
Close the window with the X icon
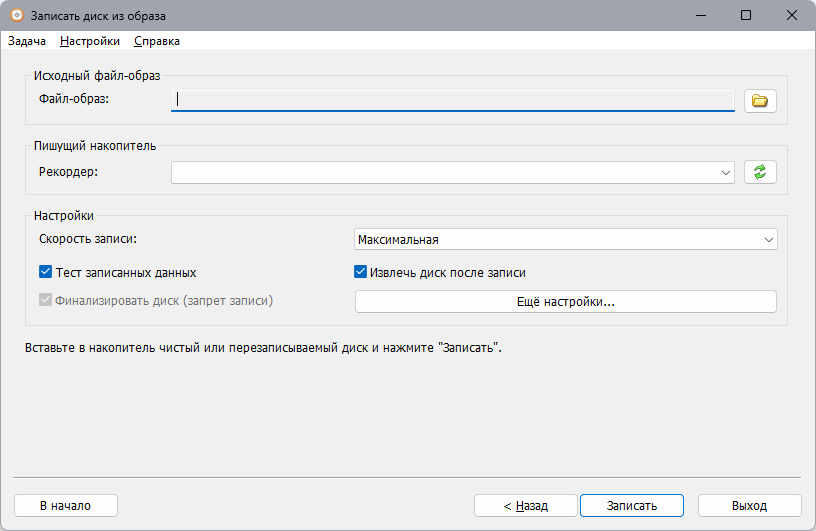(791, 16)
